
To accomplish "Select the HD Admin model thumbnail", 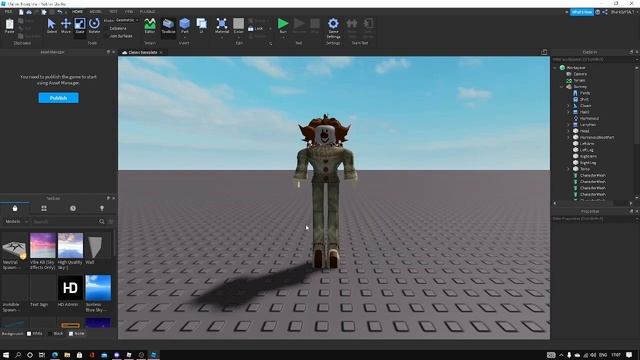I will click(x=70, y=288).
